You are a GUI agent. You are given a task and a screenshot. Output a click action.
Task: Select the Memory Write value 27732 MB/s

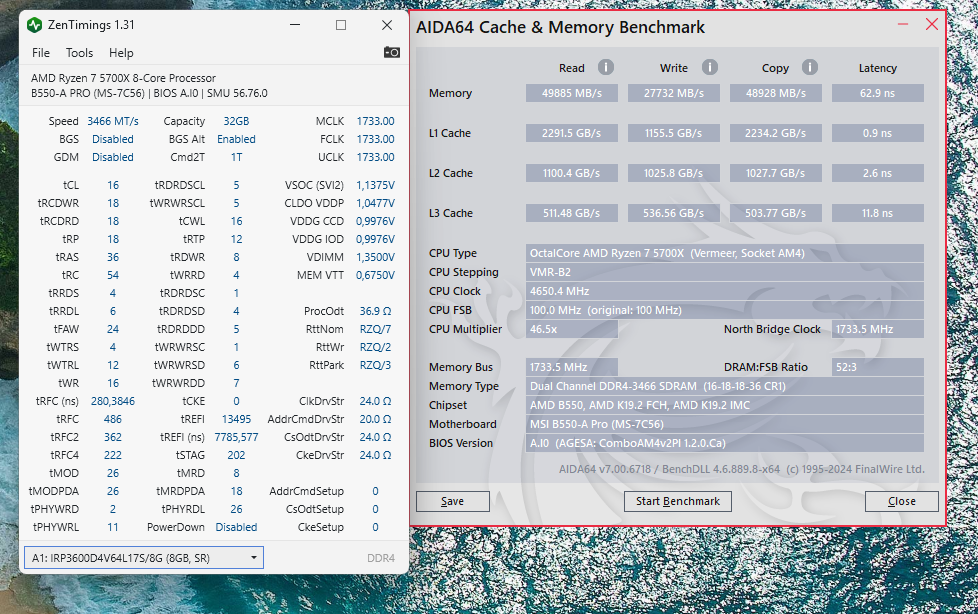(674, 93)
